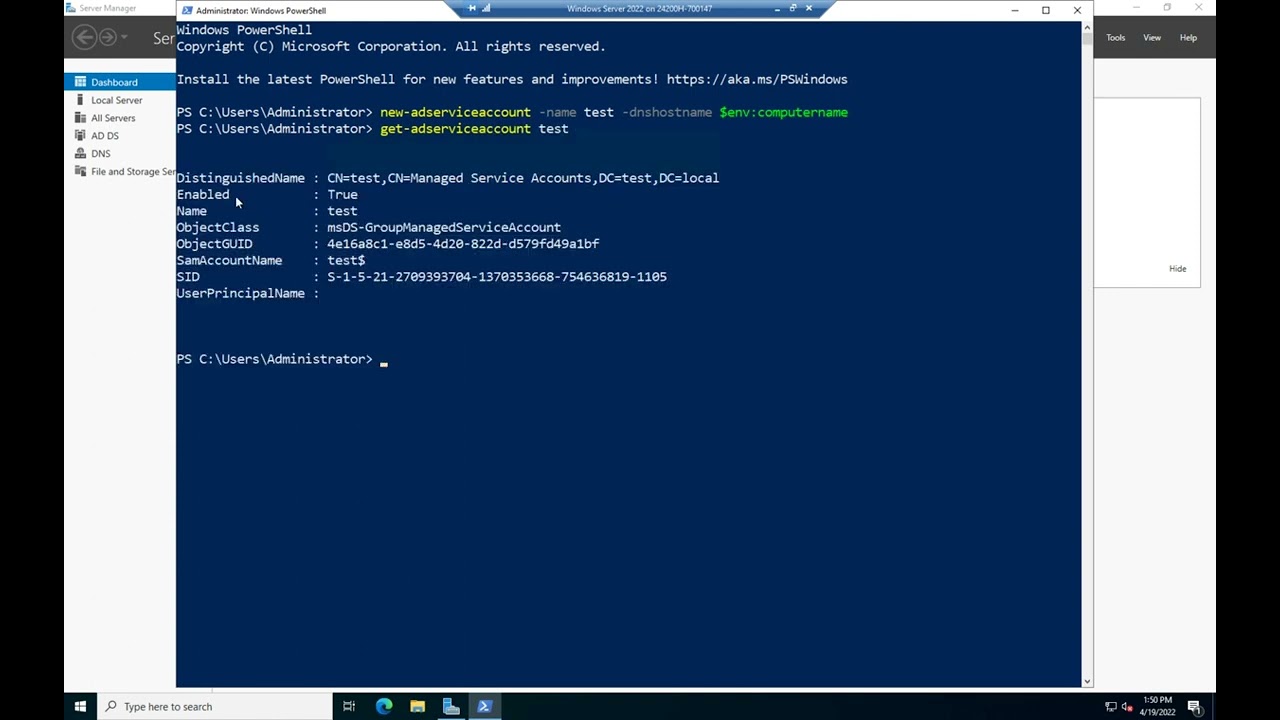Close the VM connection bar session
1280x720 pixels.
pos(809,8)
